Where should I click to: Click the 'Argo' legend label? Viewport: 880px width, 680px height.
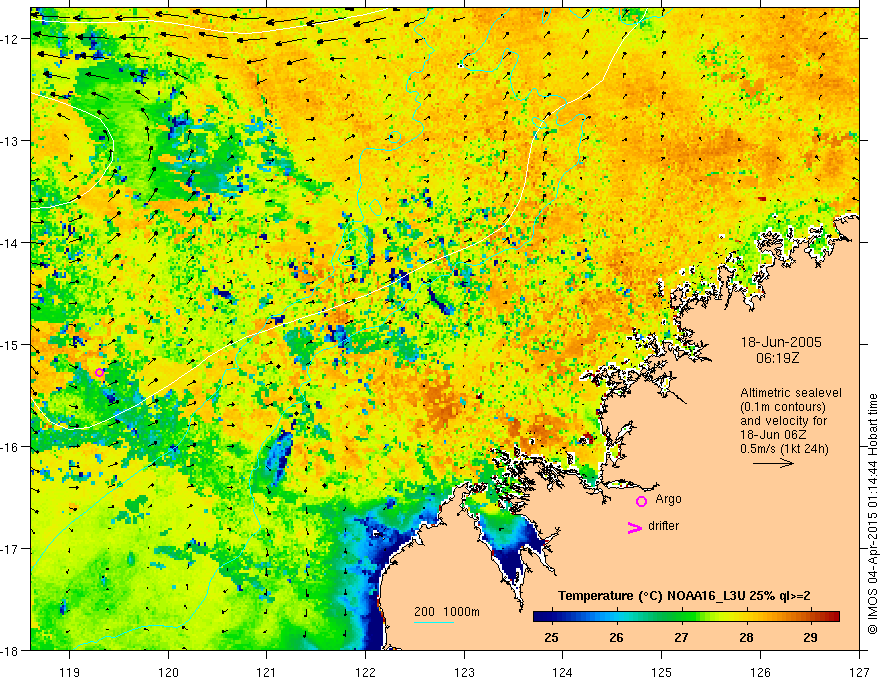pyautogui.click(x=668, y=499)
